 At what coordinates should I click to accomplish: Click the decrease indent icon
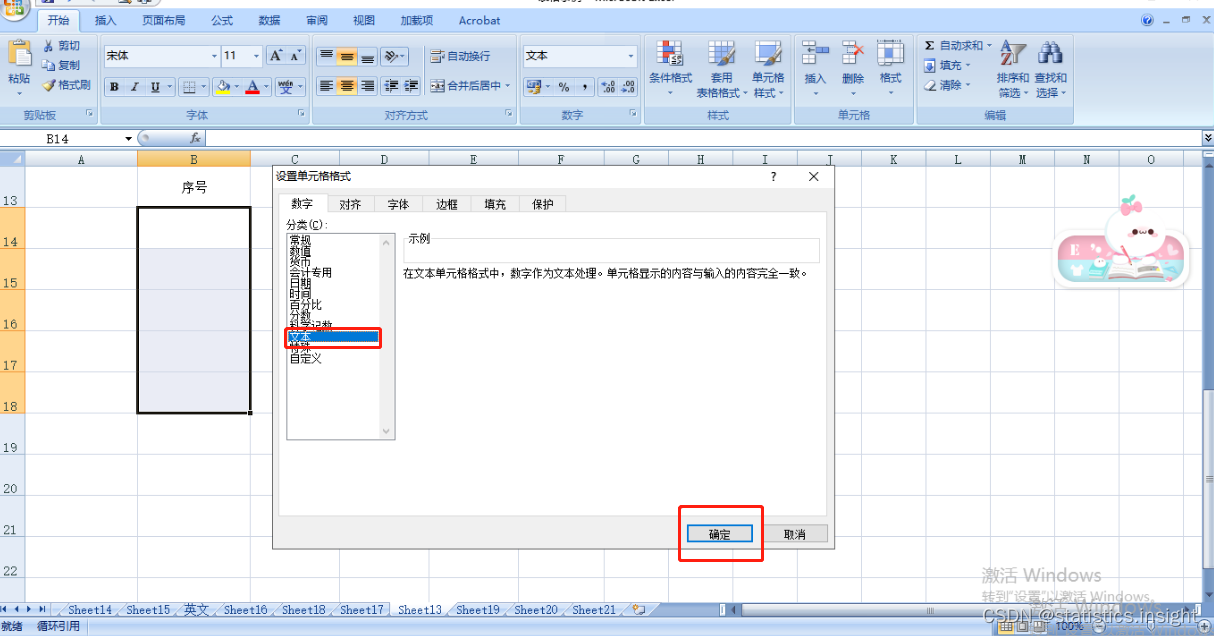pos(391,86)
